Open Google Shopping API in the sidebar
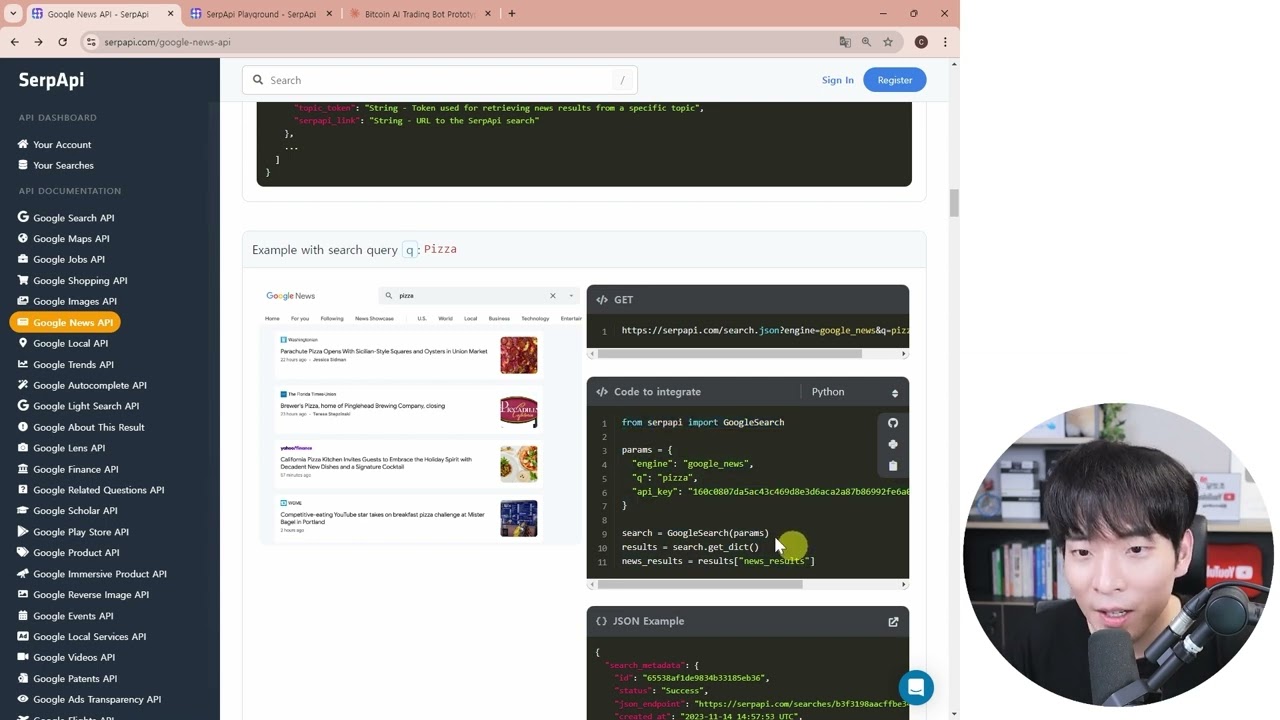Image resolution: width=1280 pixels, height=720 pixels. pyautogui.click(x=80, y=281)
